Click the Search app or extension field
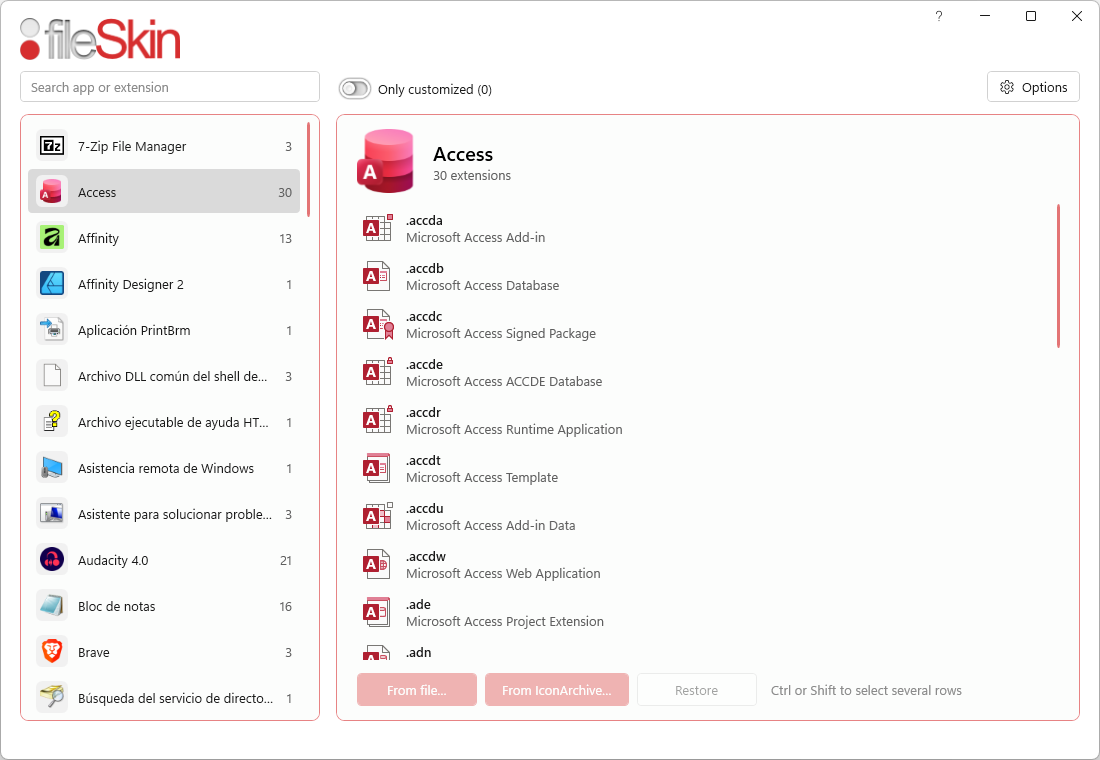1100x760 pixels. [x=170, y=87]
